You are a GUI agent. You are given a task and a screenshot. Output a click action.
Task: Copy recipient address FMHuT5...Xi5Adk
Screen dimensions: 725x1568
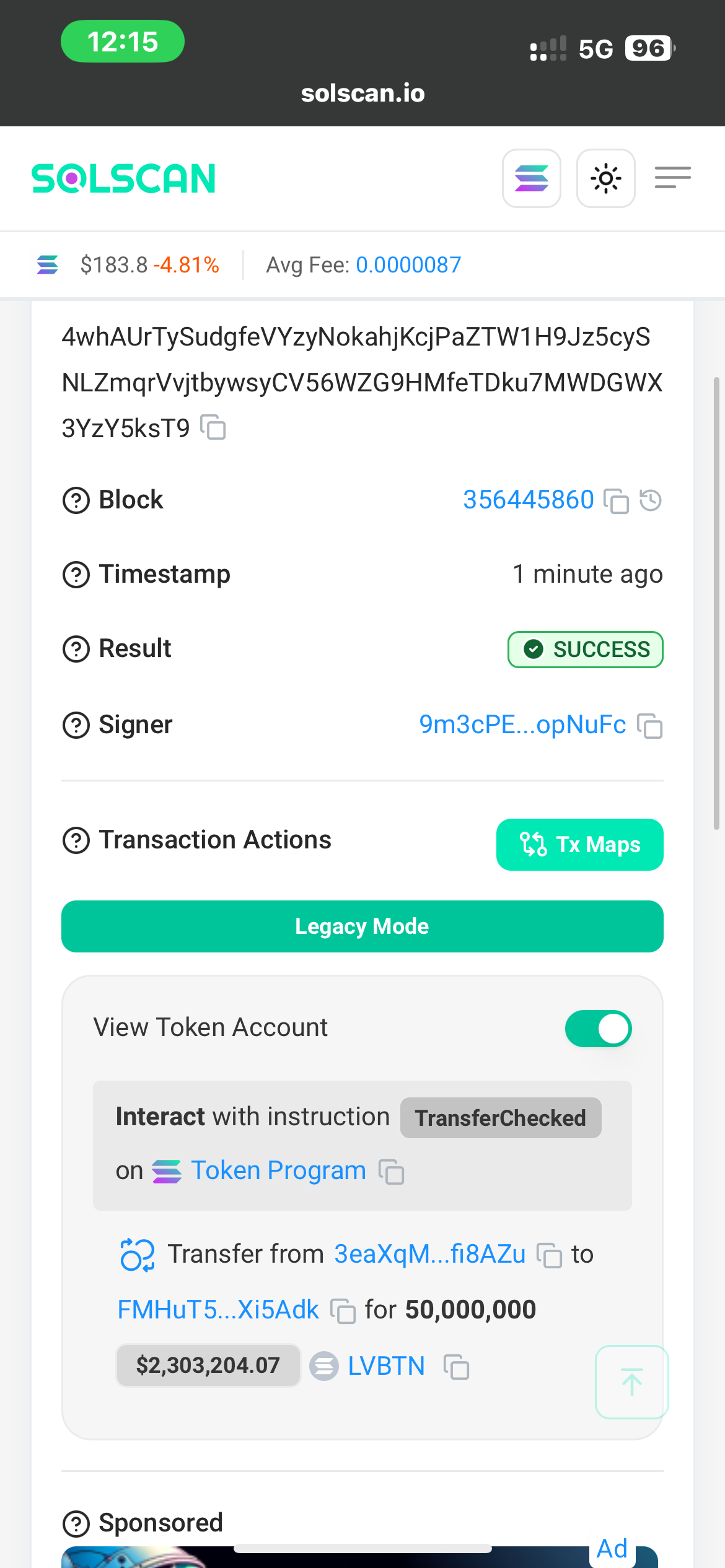coord(343,1310)
